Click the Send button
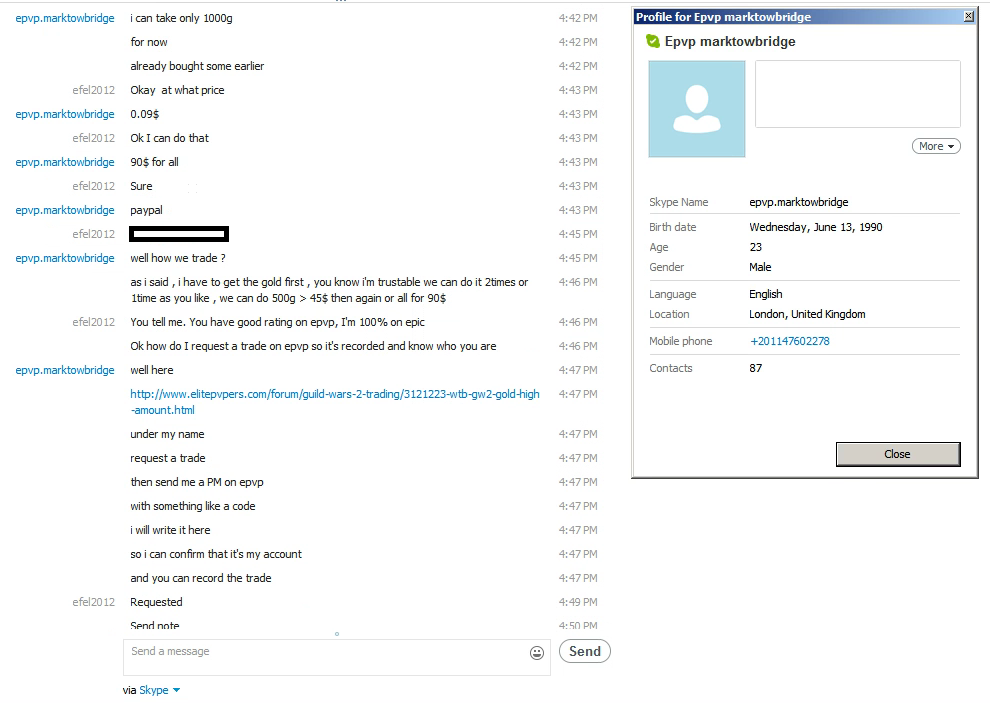Image resolution: width=990 pixels, height=703 pixels. coord(585,651)
